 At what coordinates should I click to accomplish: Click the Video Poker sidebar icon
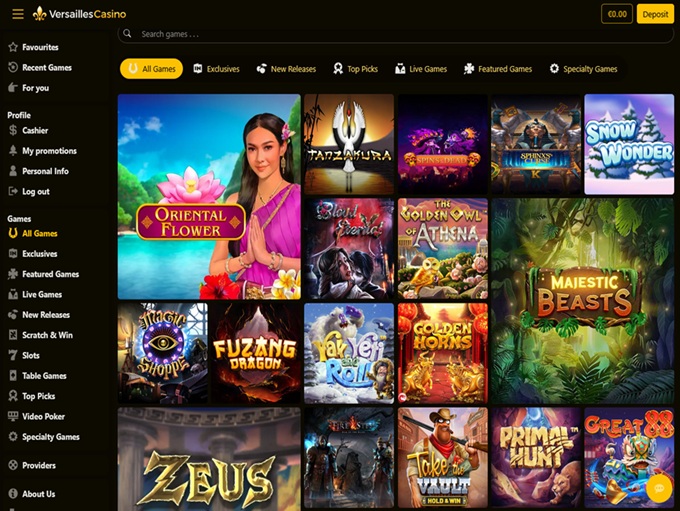13,416
